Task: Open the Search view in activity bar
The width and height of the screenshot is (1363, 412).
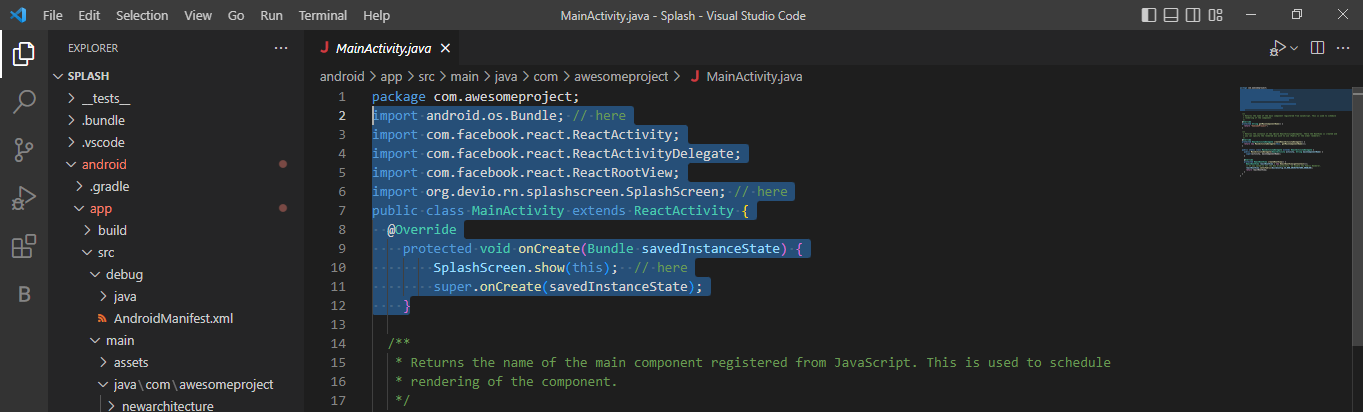Action: pyautogui.click(x=24, y=102)
